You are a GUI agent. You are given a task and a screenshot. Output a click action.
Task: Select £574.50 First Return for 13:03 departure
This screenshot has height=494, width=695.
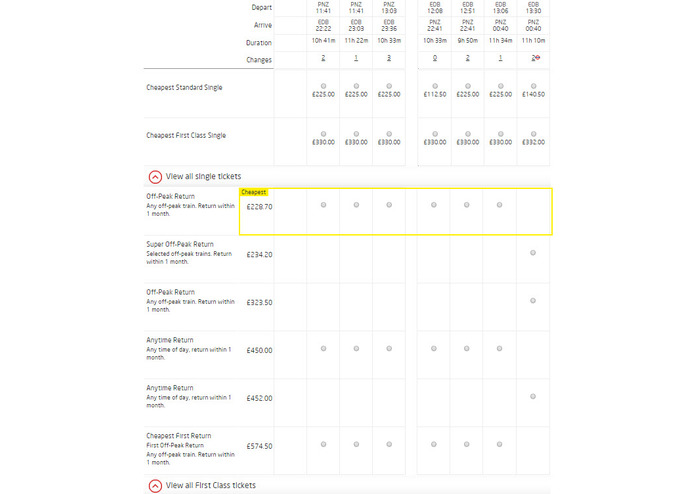tap(389, 444)
